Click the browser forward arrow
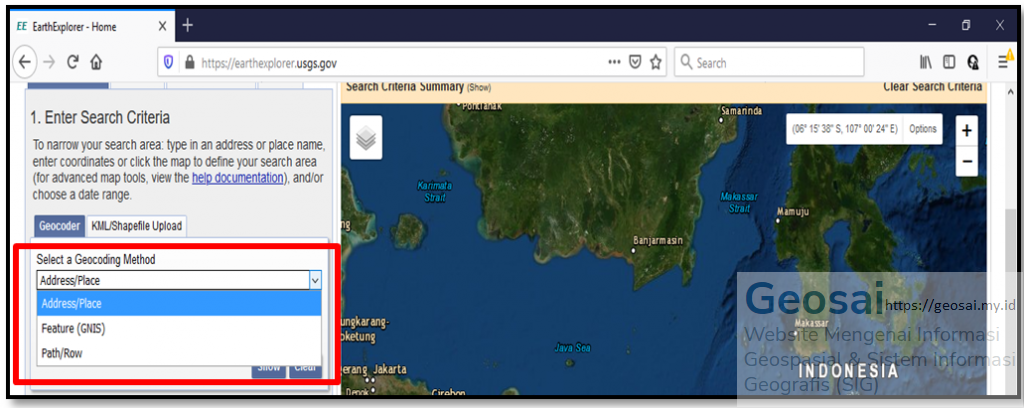This screenshot has width=1024, height=408. (49, 63)
